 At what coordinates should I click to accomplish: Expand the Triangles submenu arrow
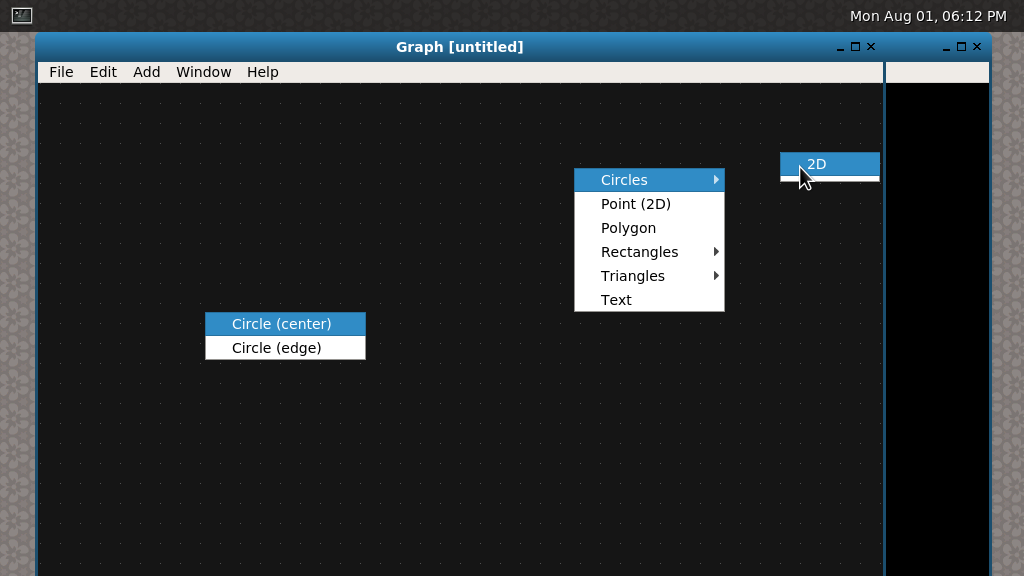click(x=716, y=276)
